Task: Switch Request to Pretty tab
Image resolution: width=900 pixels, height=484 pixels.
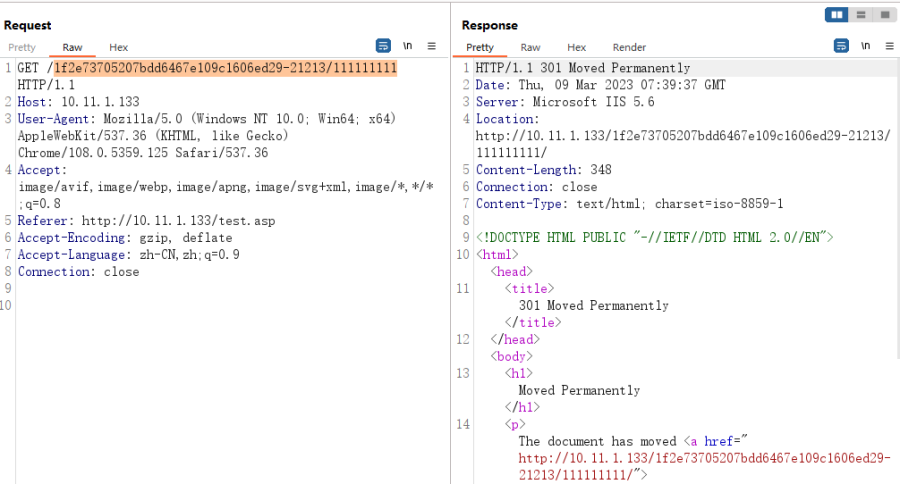Action: click(x=22, y=48)
